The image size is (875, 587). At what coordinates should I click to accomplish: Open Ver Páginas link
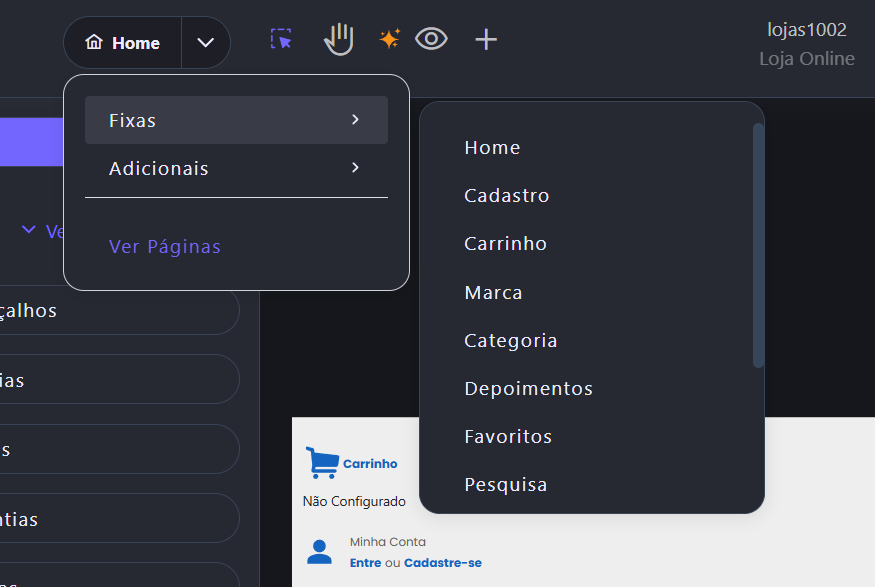165,247
